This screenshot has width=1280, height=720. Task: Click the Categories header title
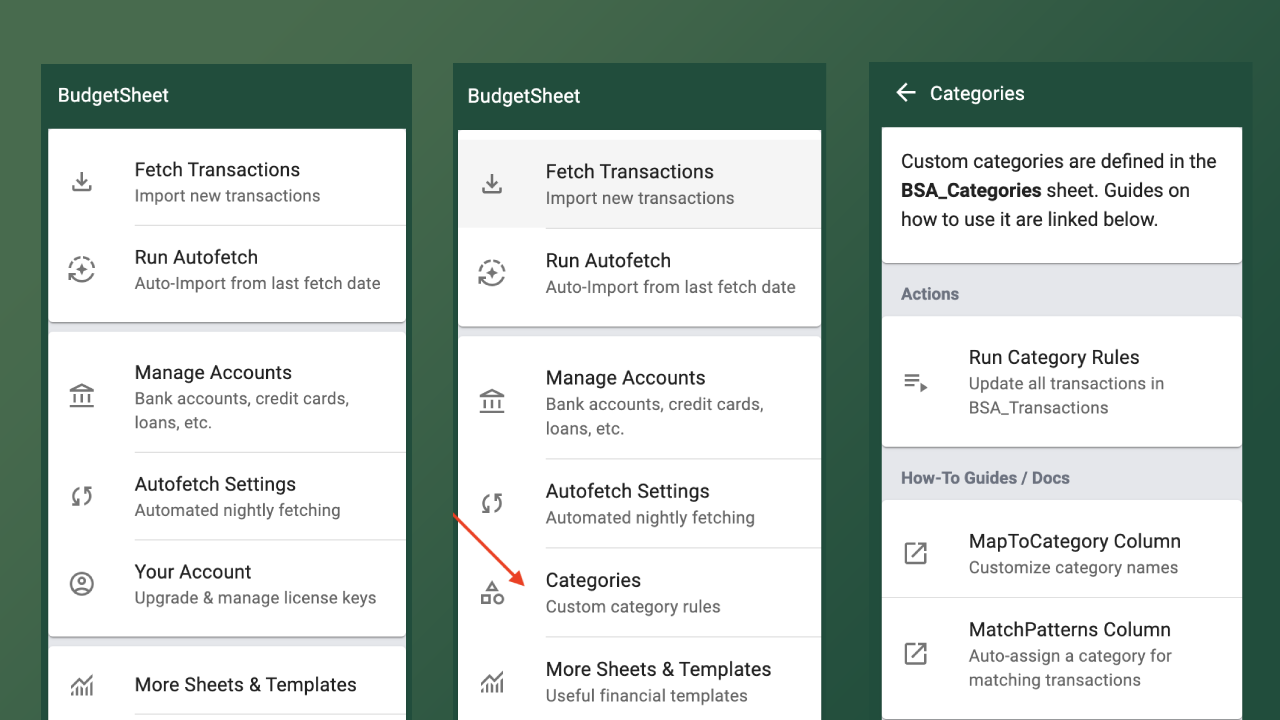pyautogui.click(x=977, y=94)
